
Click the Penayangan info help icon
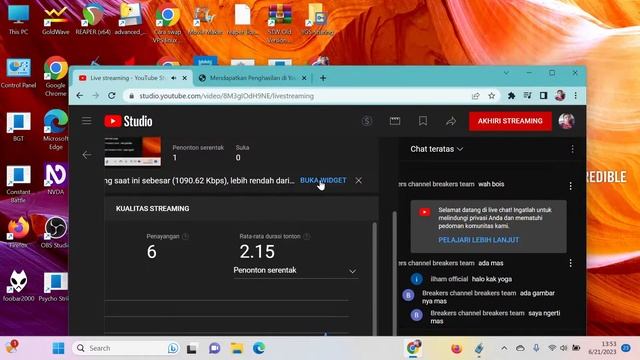pos(185,236)
